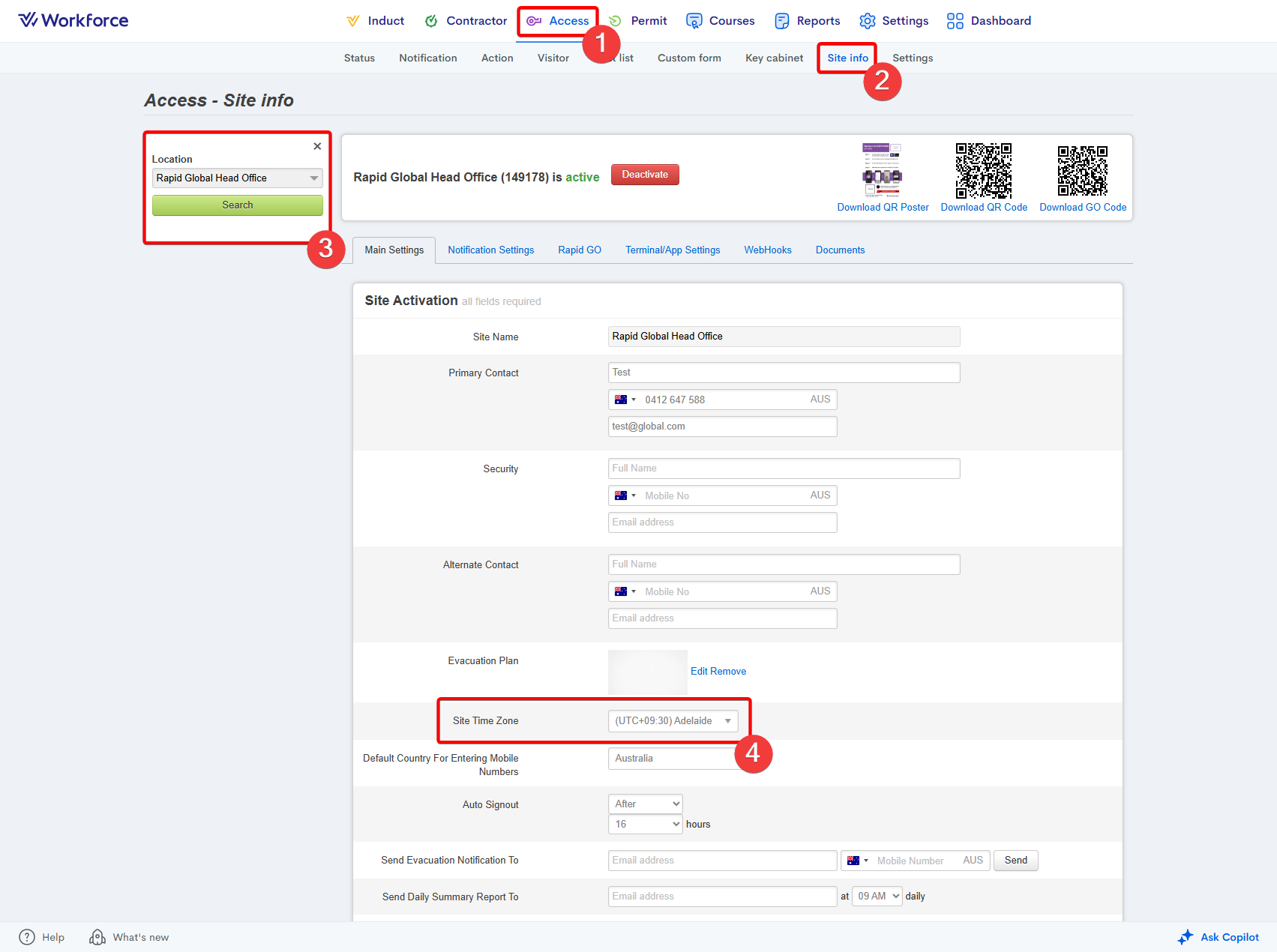Viewport: 1277px width, 952px height.
Task: Switch to Notification Settings tab
Action: (490, 250)
